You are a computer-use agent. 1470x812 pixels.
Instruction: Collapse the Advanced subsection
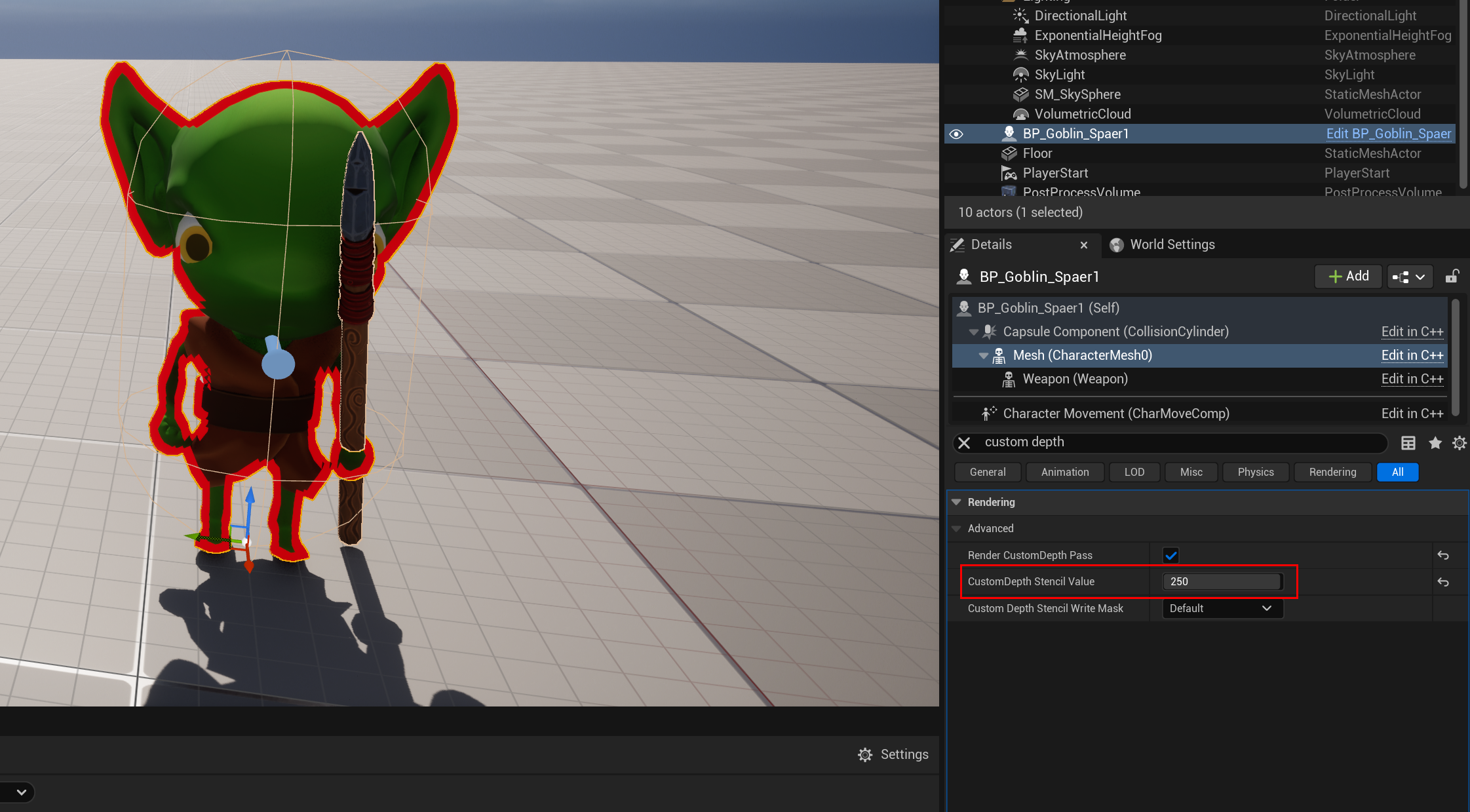click(957, 528)
